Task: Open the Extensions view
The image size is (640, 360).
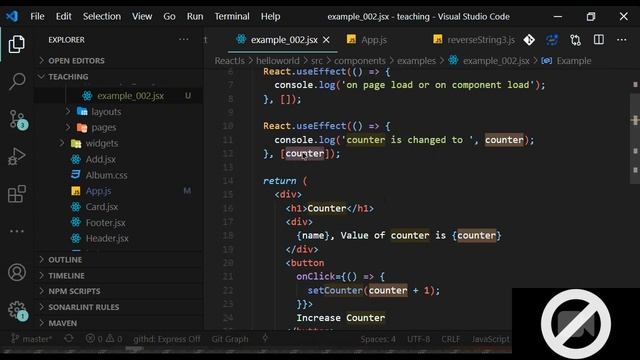Action: pos(17,194)
